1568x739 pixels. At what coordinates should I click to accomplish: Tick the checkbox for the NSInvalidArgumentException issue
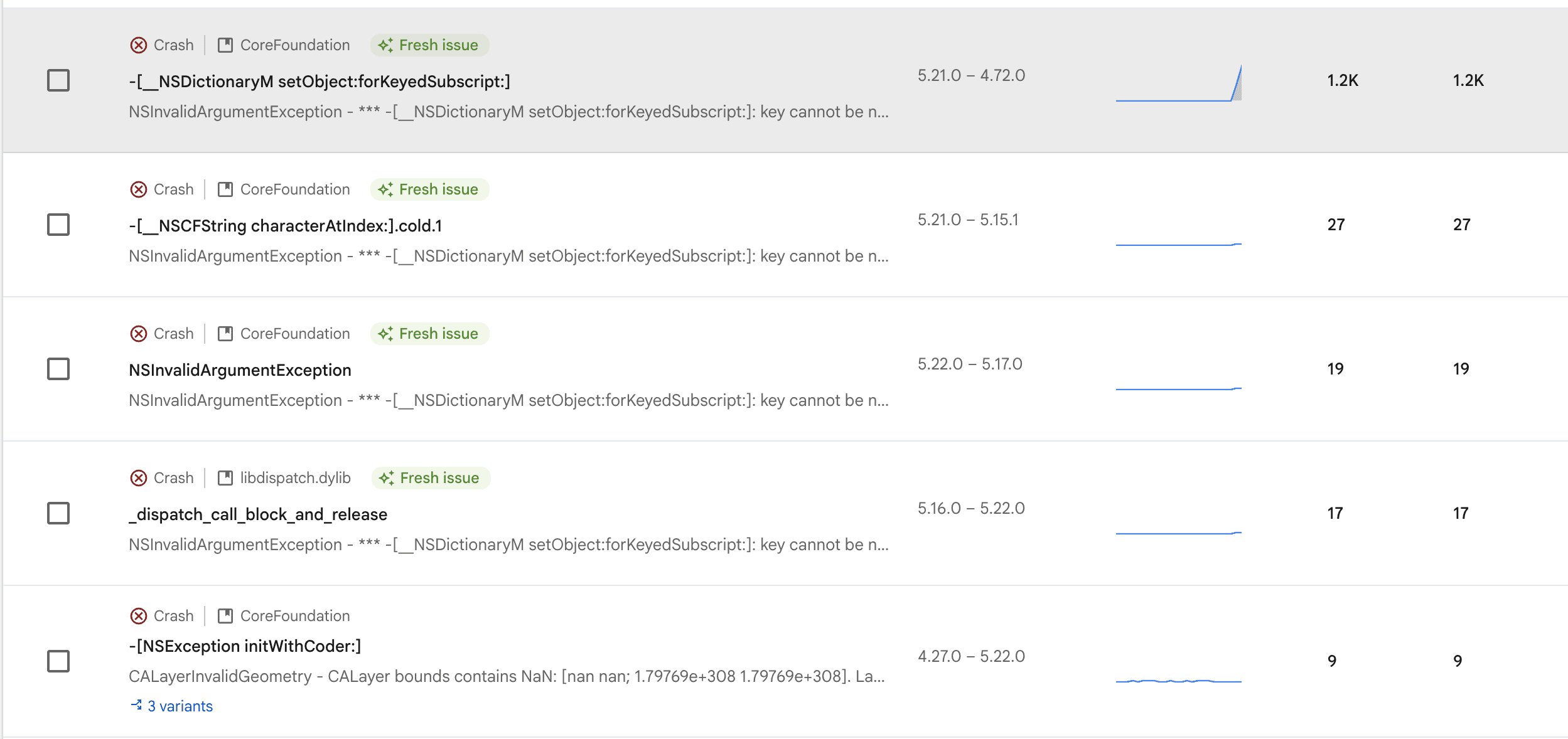[x=58, y=369]
